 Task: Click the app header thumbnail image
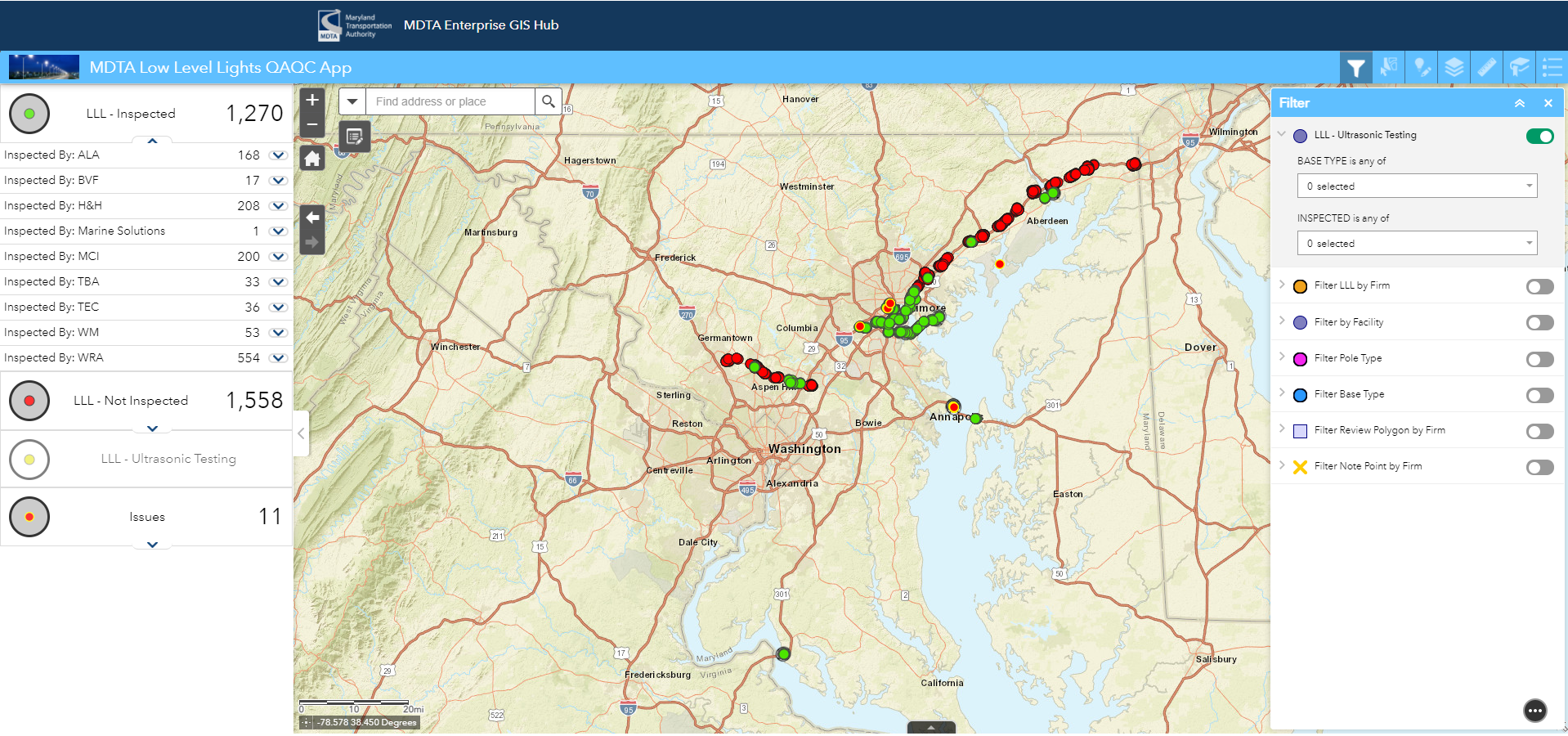coord(44,67)
